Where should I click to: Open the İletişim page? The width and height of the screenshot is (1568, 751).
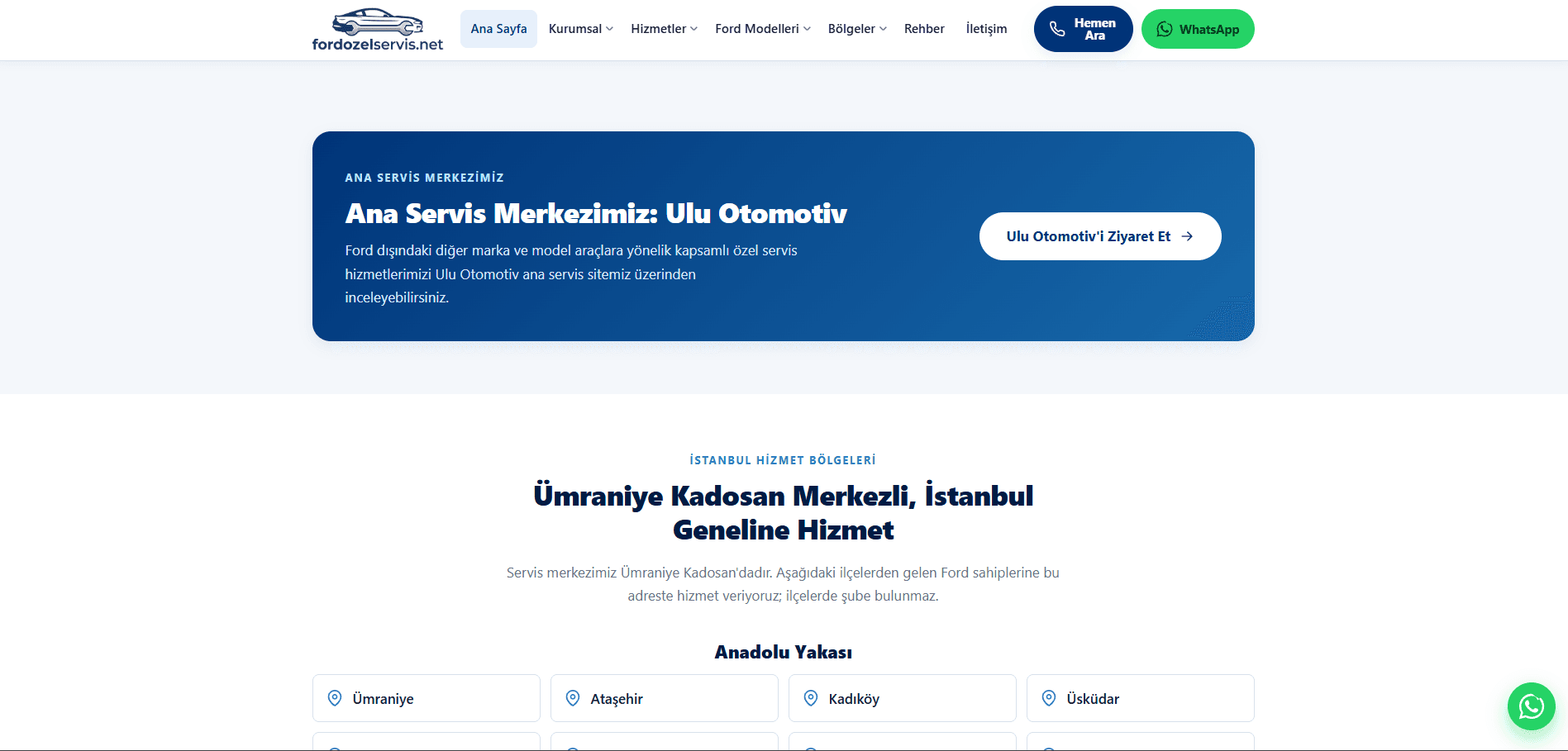point(986,29)
